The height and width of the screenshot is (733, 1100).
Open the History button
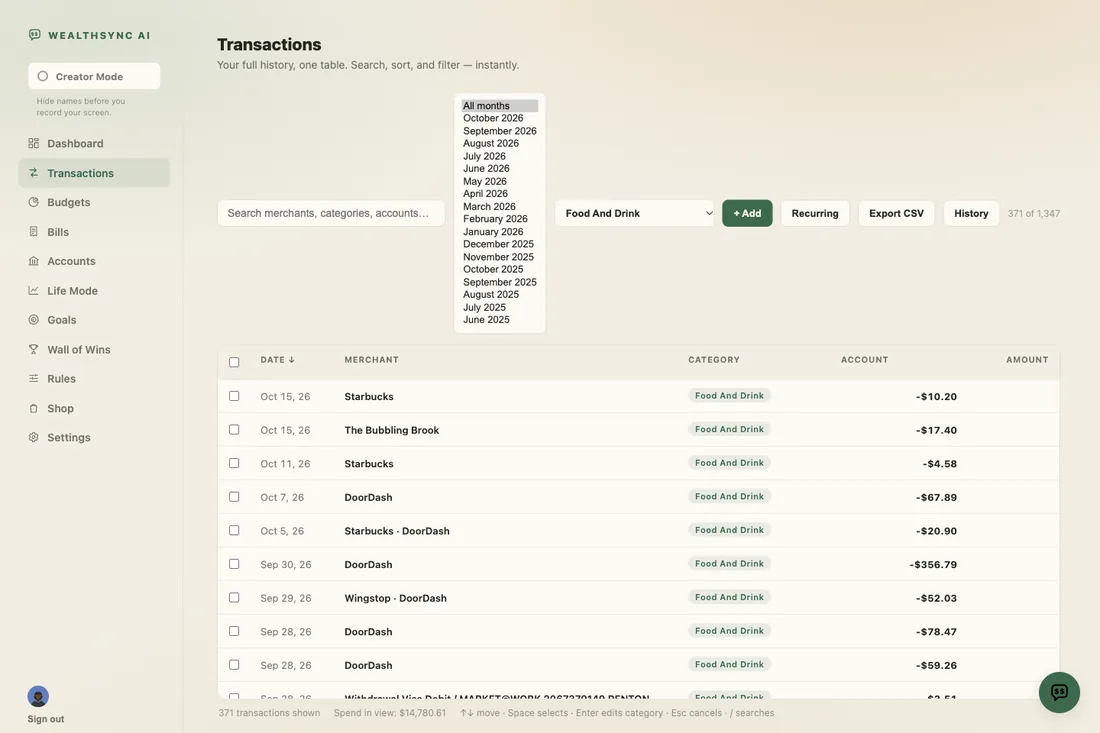pos(971,213)
